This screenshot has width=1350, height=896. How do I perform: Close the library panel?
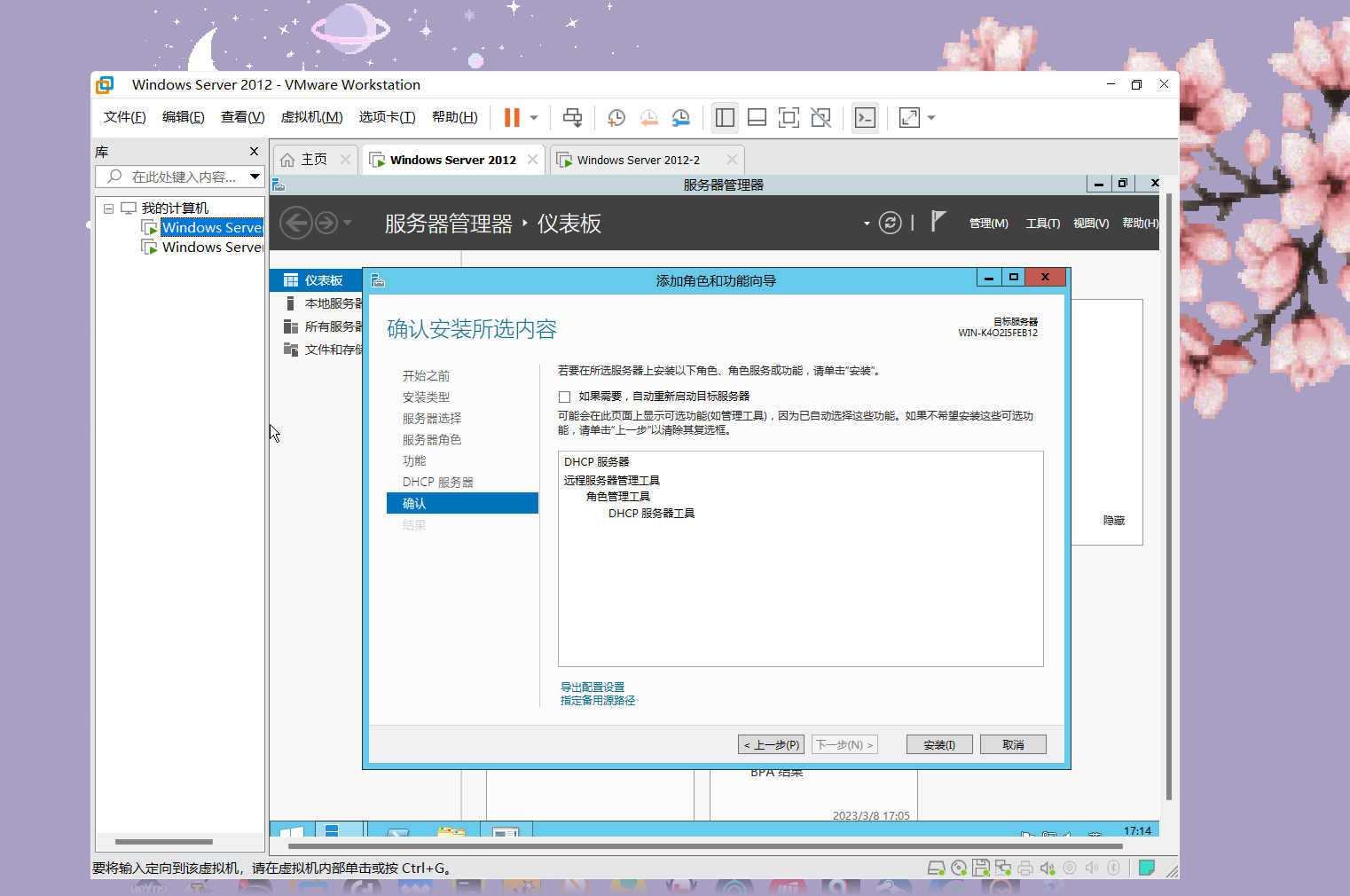click(254, 152)
